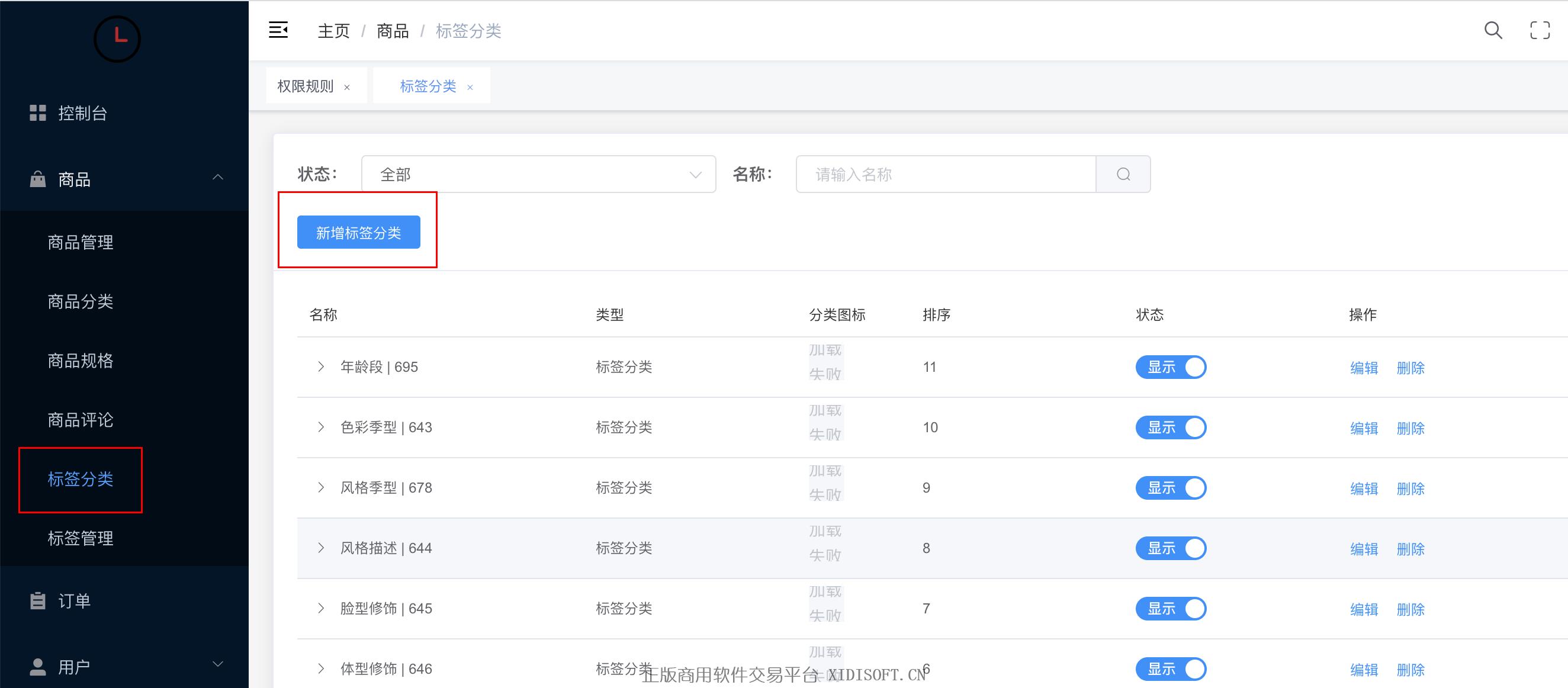1568x688 pixels.
Task: Toggle 显示 switch for 色彩季型 | 643
Action: (x=1171, y=427)
